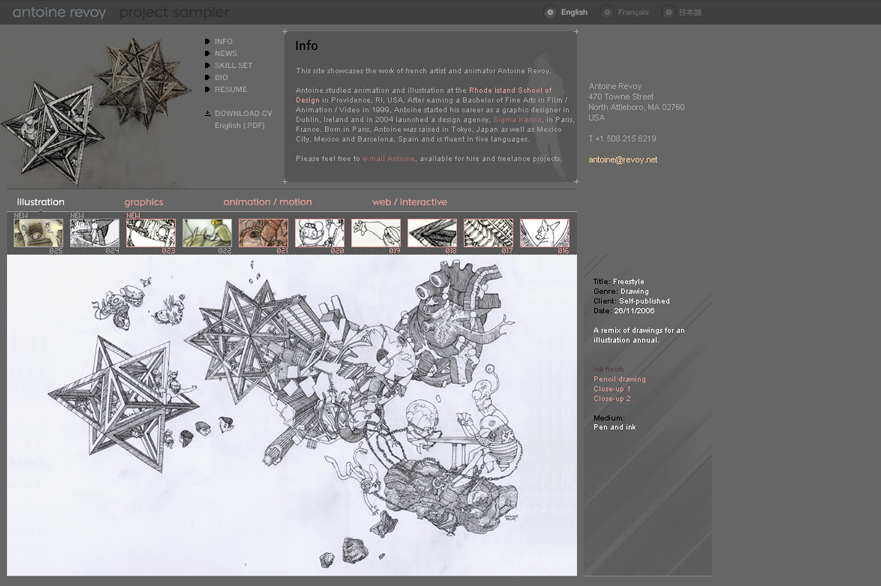Open the web / interactive tab

[x=409, y=202]
